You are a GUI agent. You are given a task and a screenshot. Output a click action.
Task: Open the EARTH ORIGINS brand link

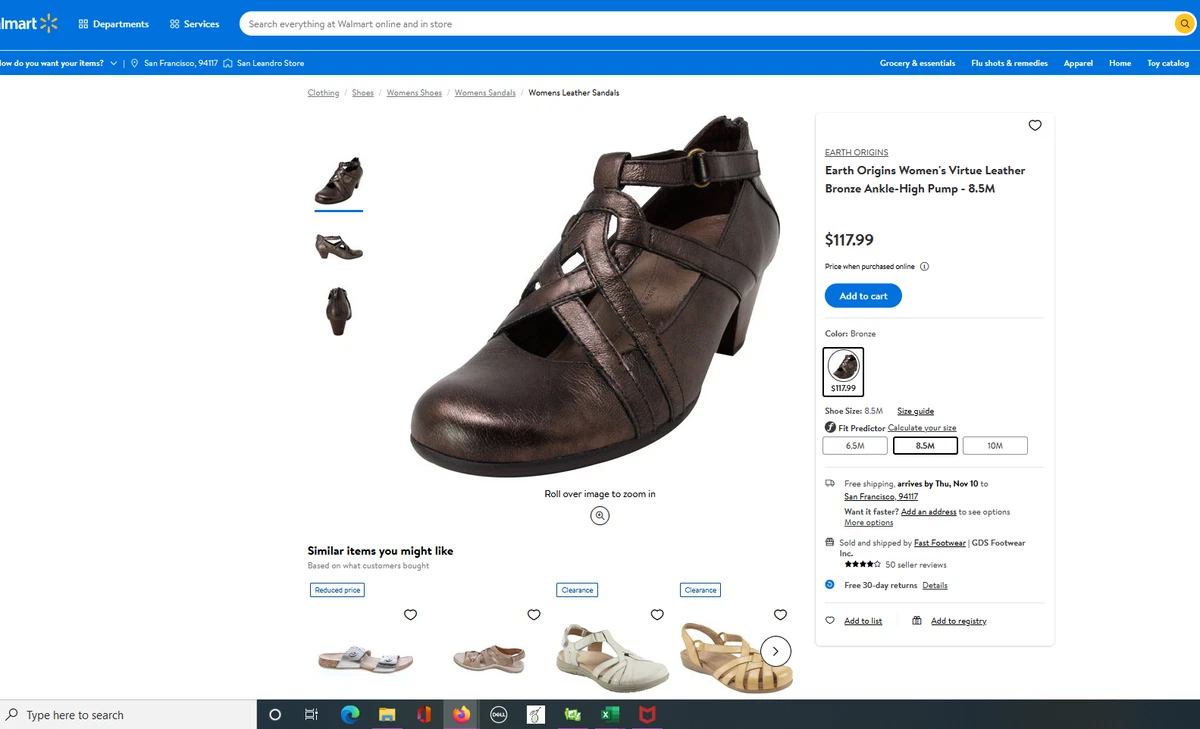[x=856, y=152]
